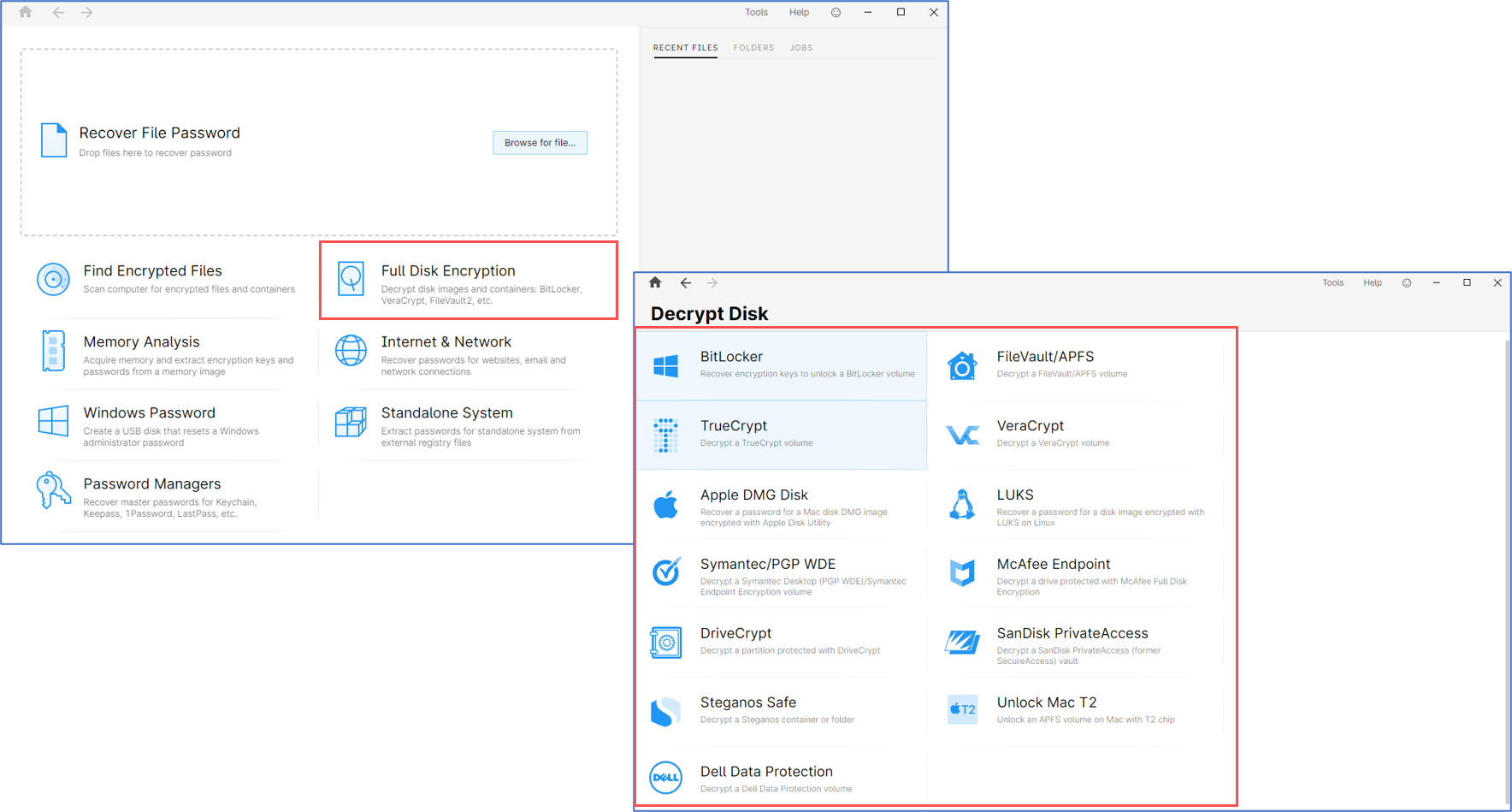
Task: Click the Standalone System cube icon
Action: click(x=351, y=422)
